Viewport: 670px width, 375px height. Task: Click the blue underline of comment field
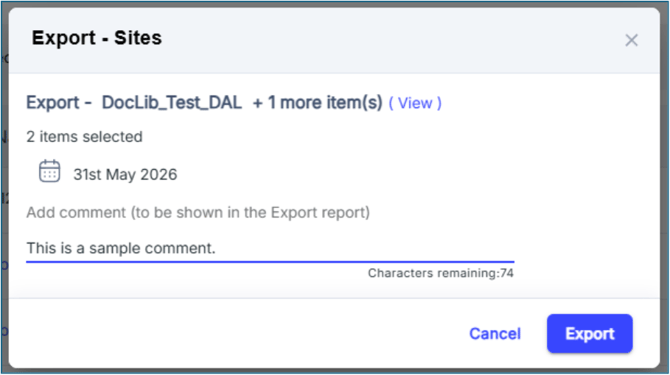[270, 261]
